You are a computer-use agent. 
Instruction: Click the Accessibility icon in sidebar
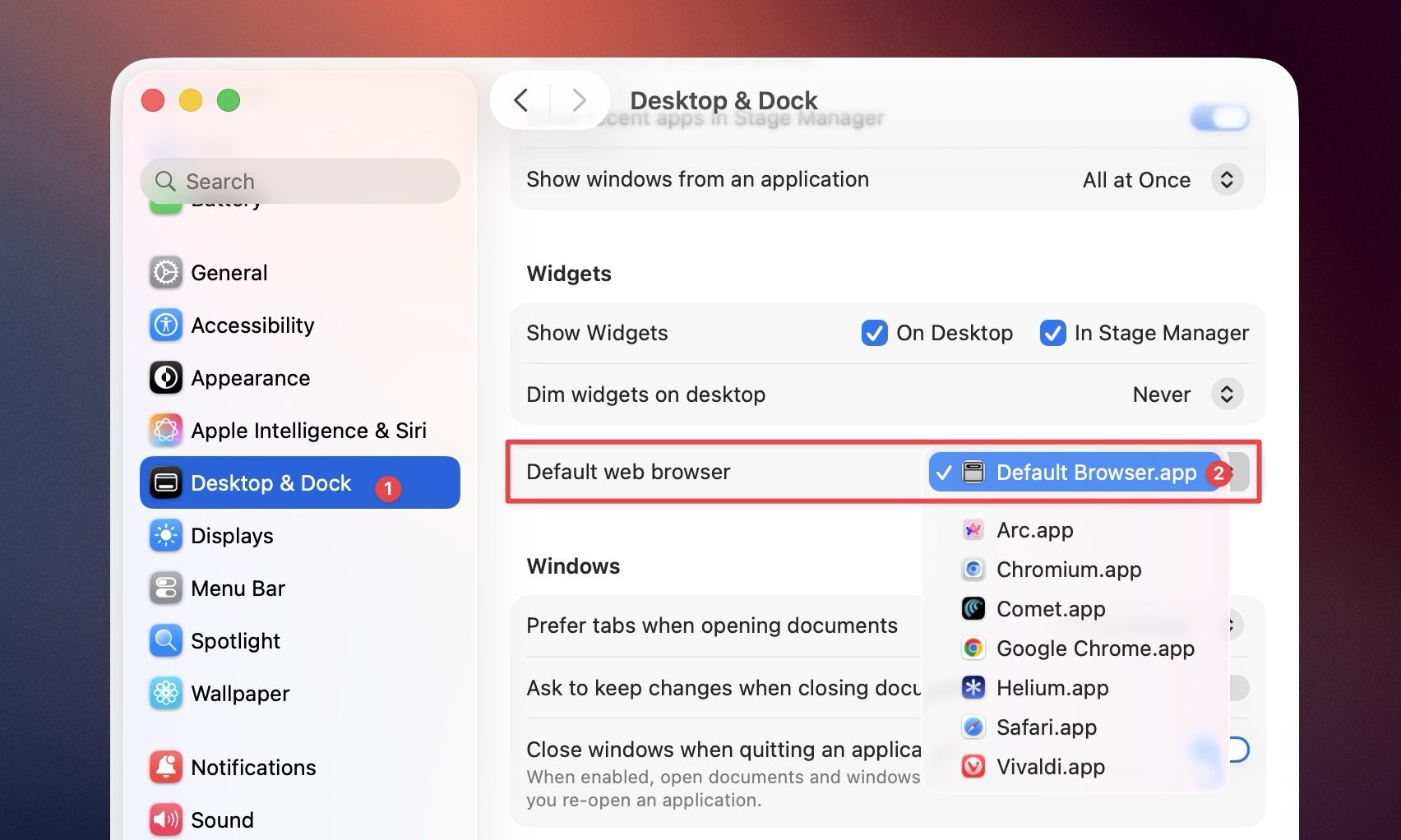165,325
